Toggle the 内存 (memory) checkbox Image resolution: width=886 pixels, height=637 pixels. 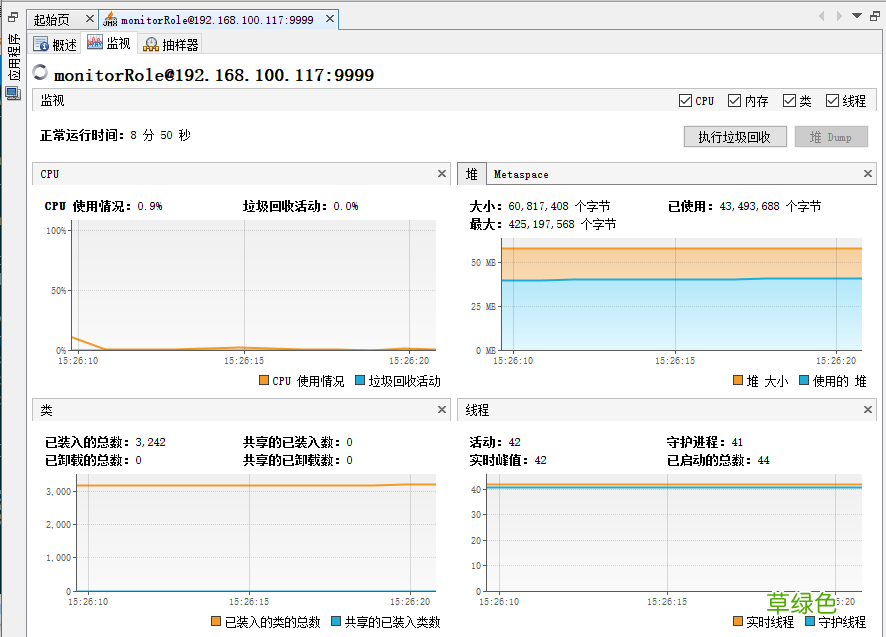click(735, 101)
